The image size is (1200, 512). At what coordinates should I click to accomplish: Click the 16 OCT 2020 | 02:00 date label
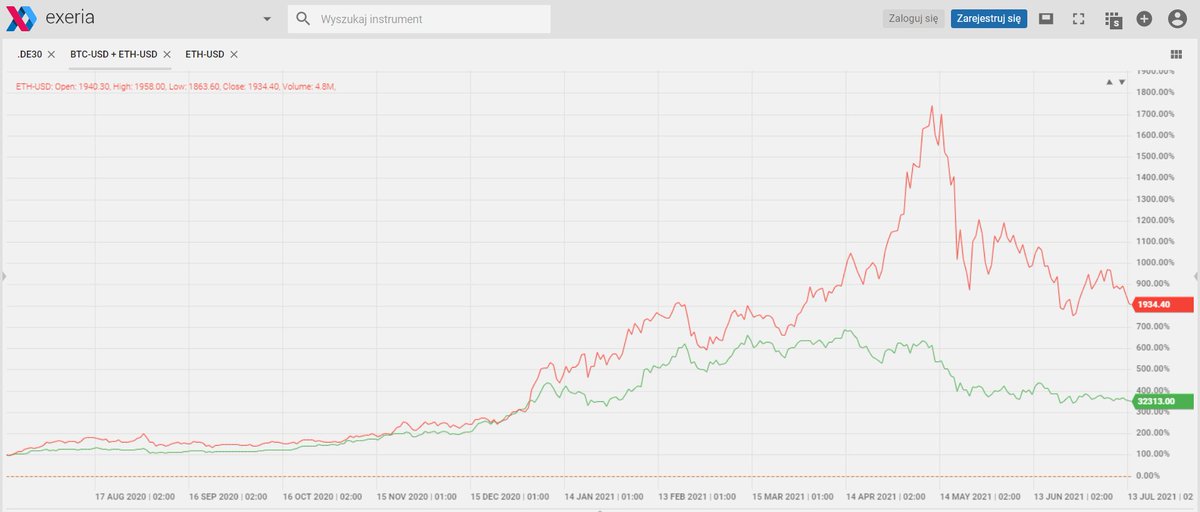click(x=321, y=496)
